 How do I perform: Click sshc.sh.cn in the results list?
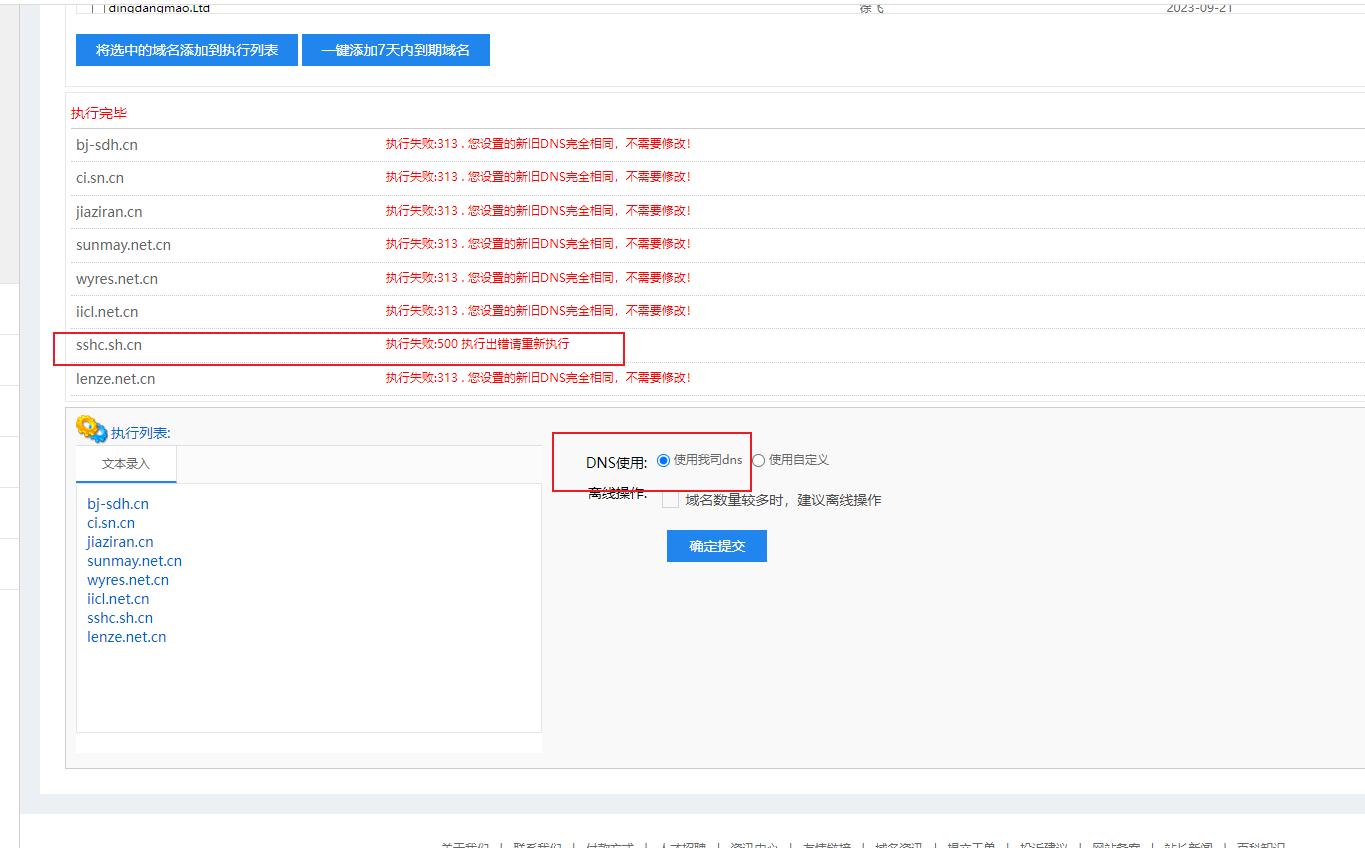click(109, 345)
